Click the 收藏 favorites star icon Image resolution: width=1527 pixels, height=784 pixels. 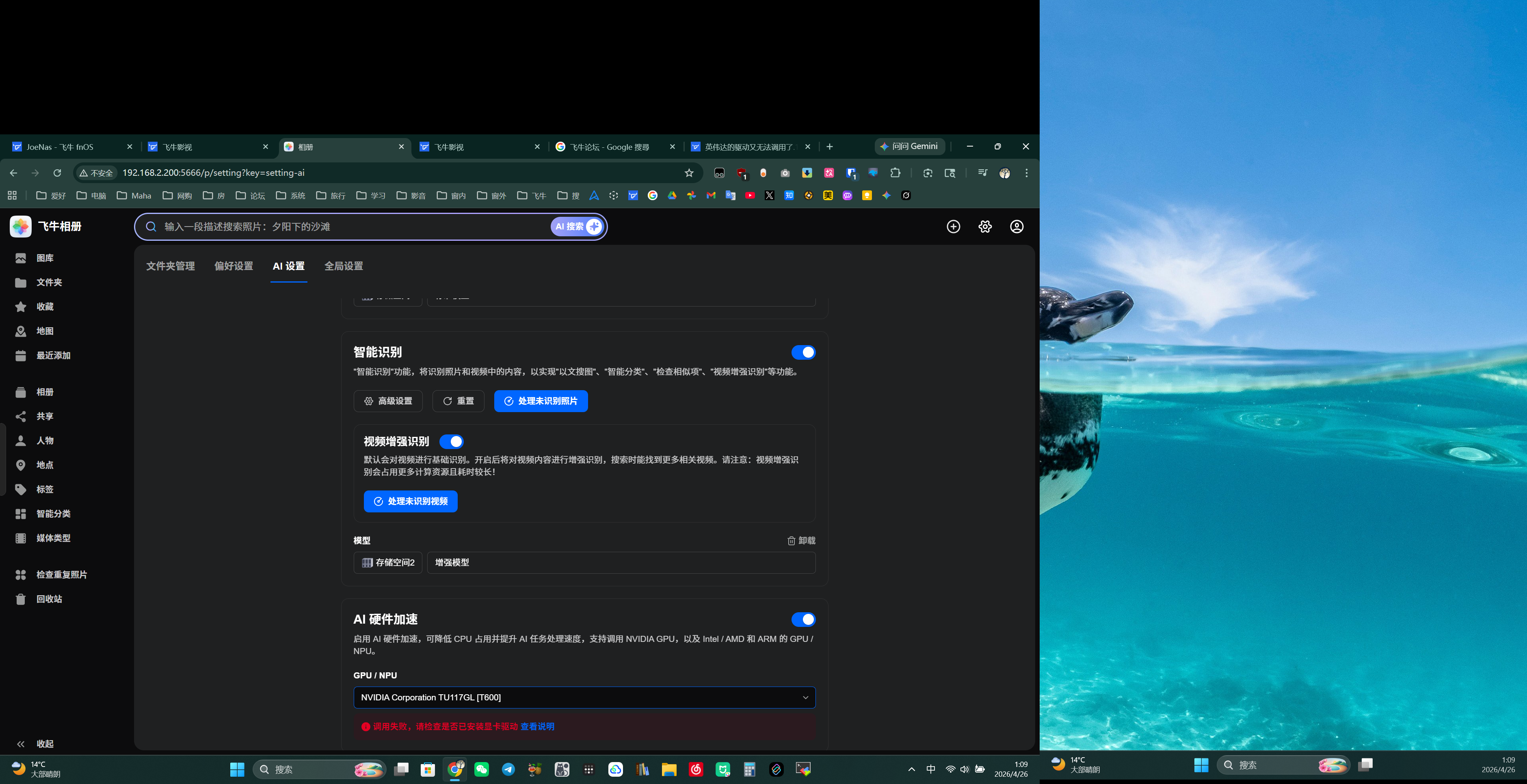click(x=21, y=307)
